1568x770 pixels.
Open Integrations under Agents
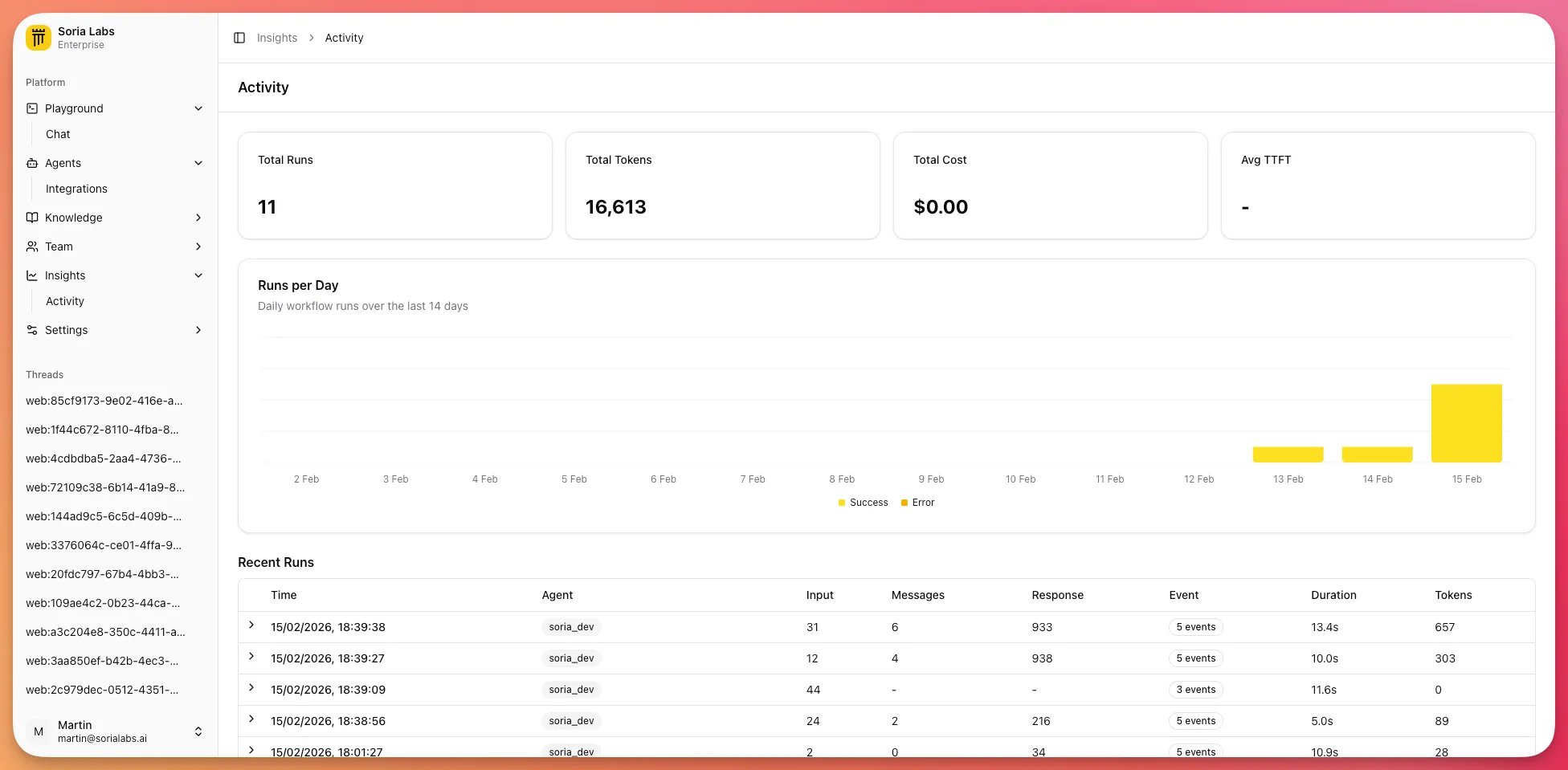point(76,189)
